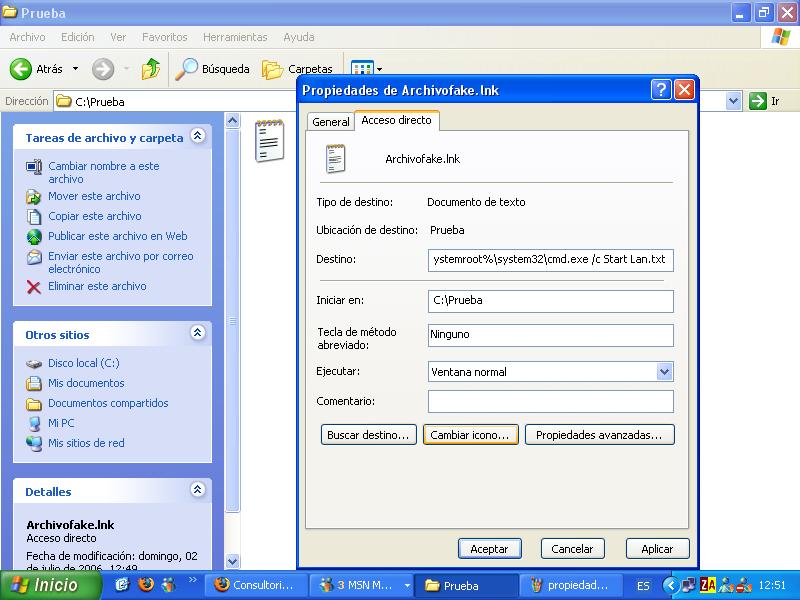The width and height of the screenshot is (800, 600).
Task: Open the Herramientas menu
Action: pyautogui.click(x=235, y=37)
